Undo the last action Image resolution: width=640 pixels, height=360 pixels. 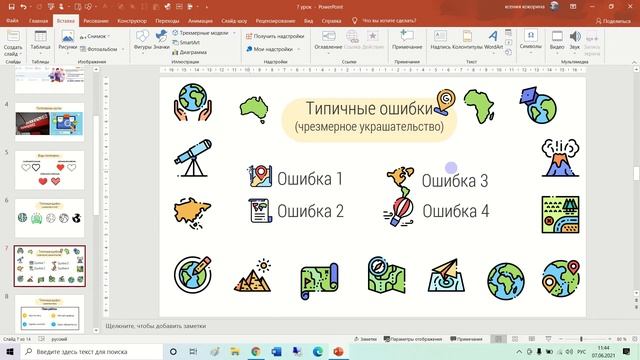tap(23, 7)
